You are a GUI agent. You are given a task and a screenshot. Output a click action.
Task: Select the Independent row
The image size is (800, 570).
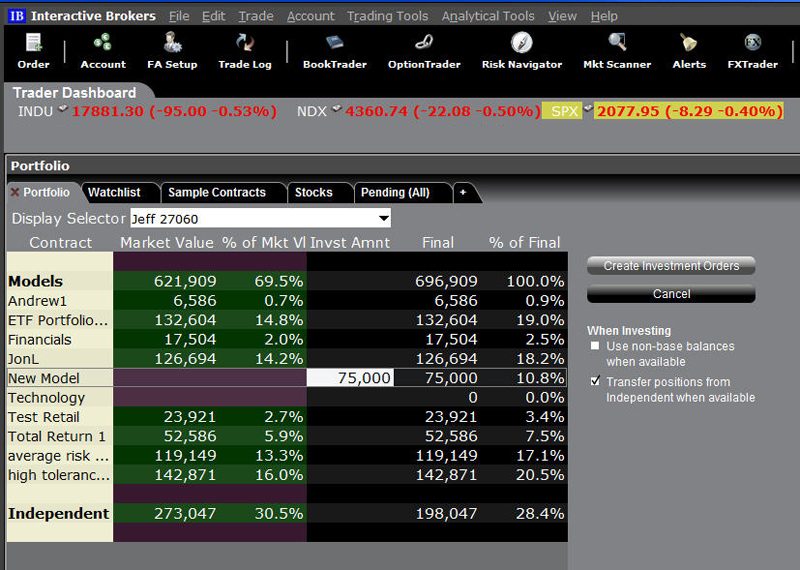tap(287, 513)
